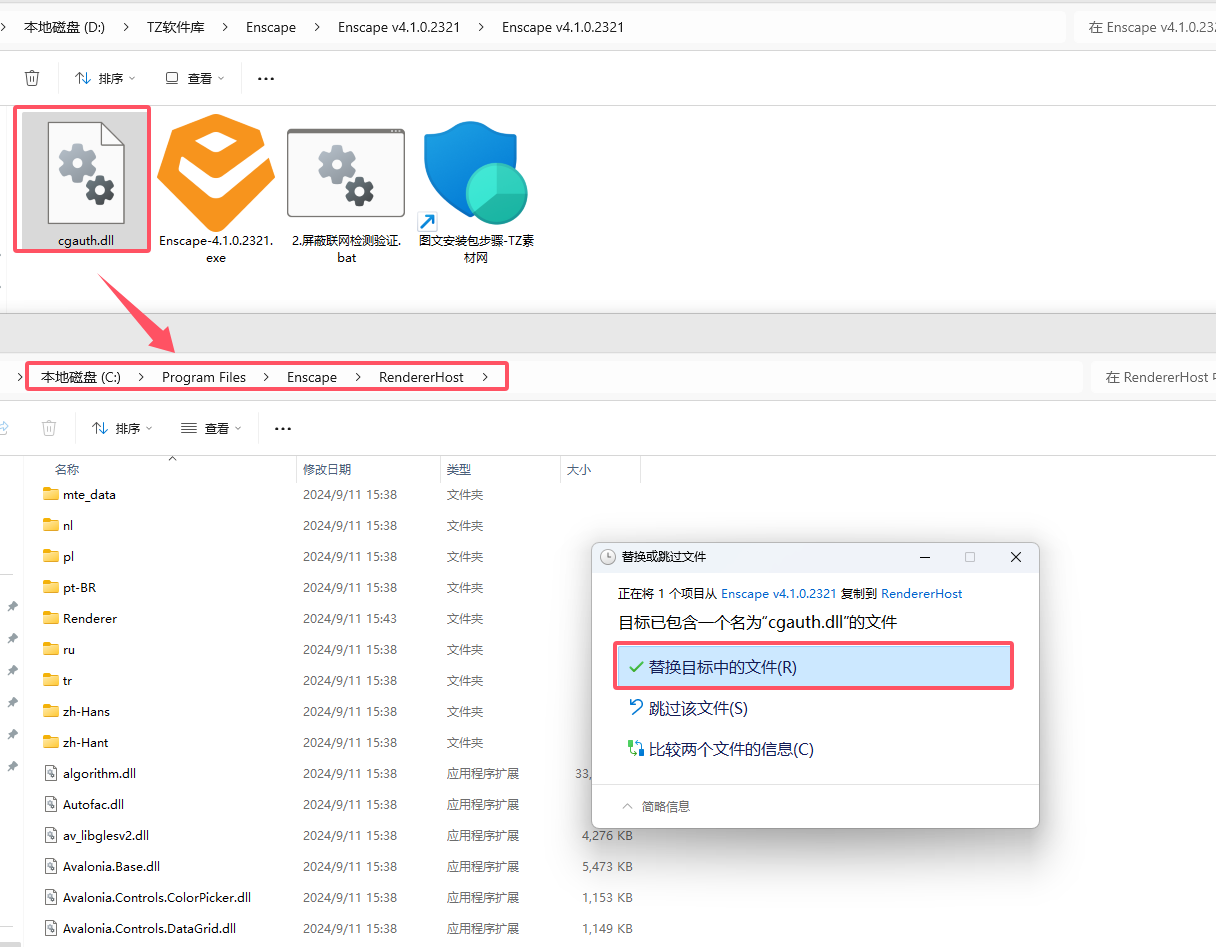
Task: Select av_libglesv2.dll file icon
Action: (53, 835)
